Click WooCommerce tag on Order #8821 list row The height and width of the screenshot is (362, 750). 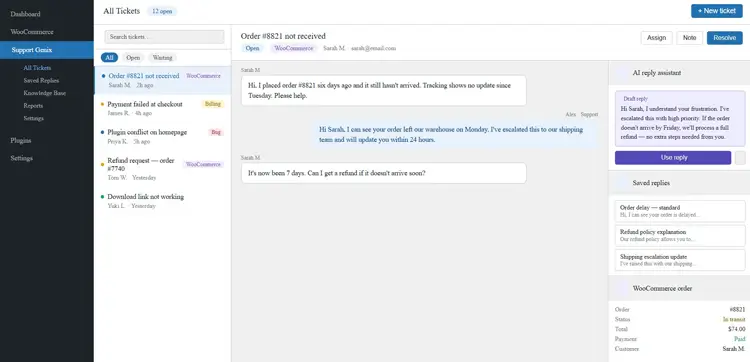point(203,76)
